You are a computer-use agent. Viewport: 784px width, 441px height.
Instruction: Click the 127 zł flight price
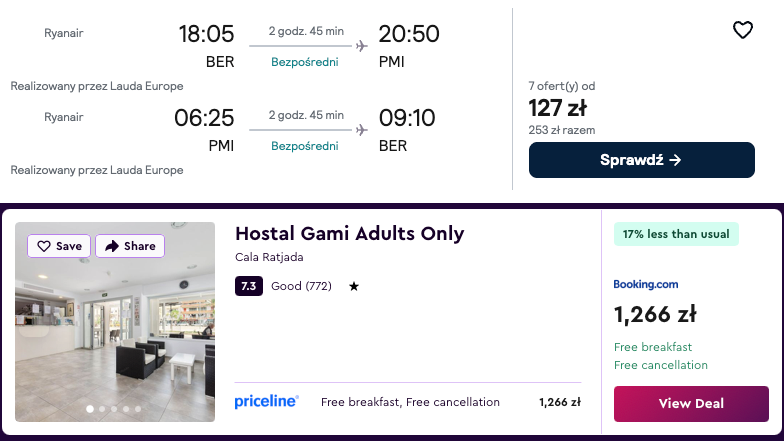(557, 107)
